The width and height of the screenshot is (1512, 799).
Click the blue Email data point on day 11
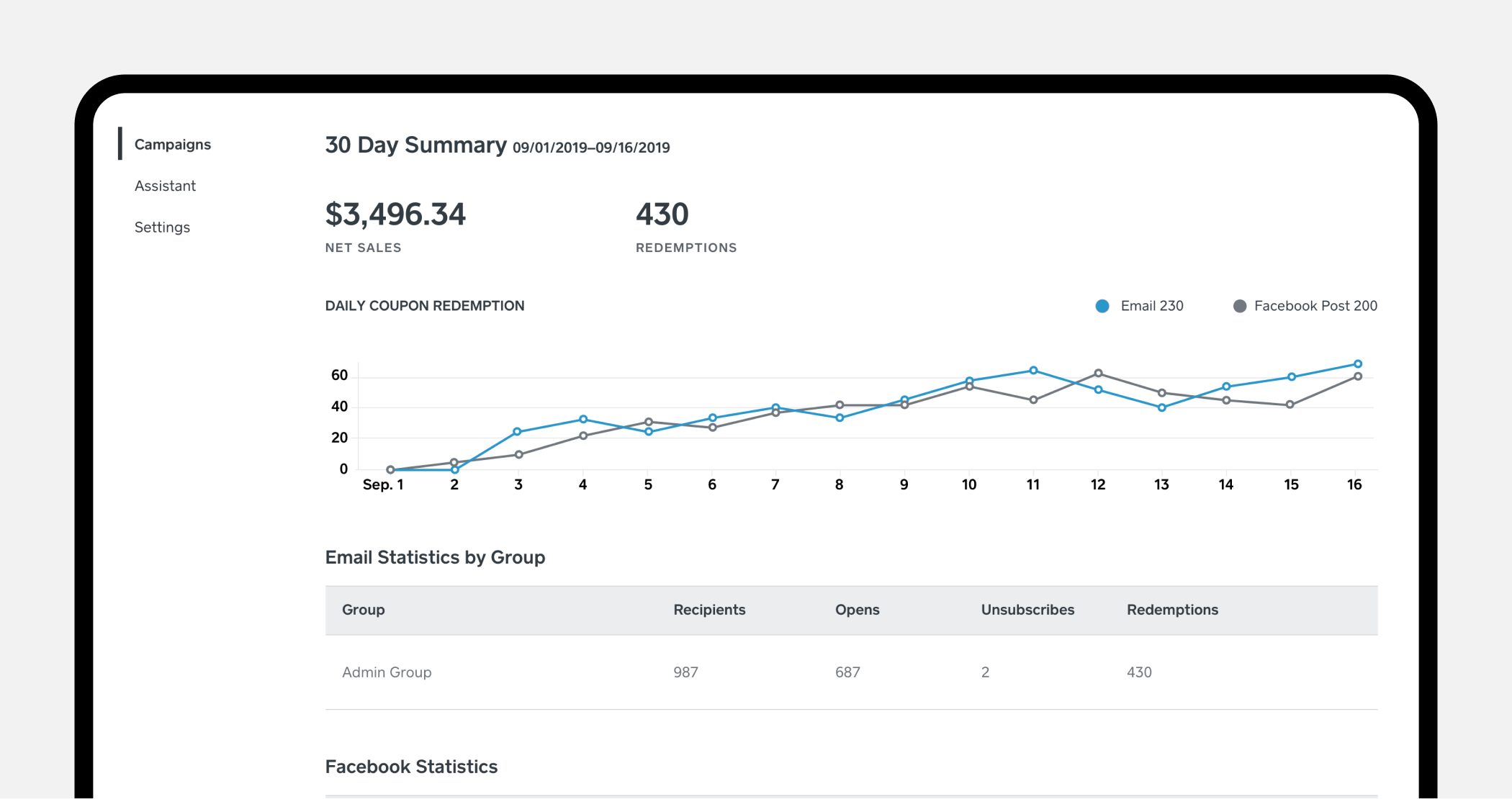pyautogui.click(x=1033, y=371)
